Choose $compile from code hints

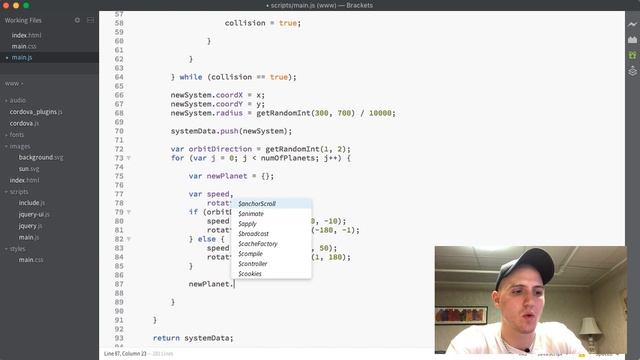[271, 253]
